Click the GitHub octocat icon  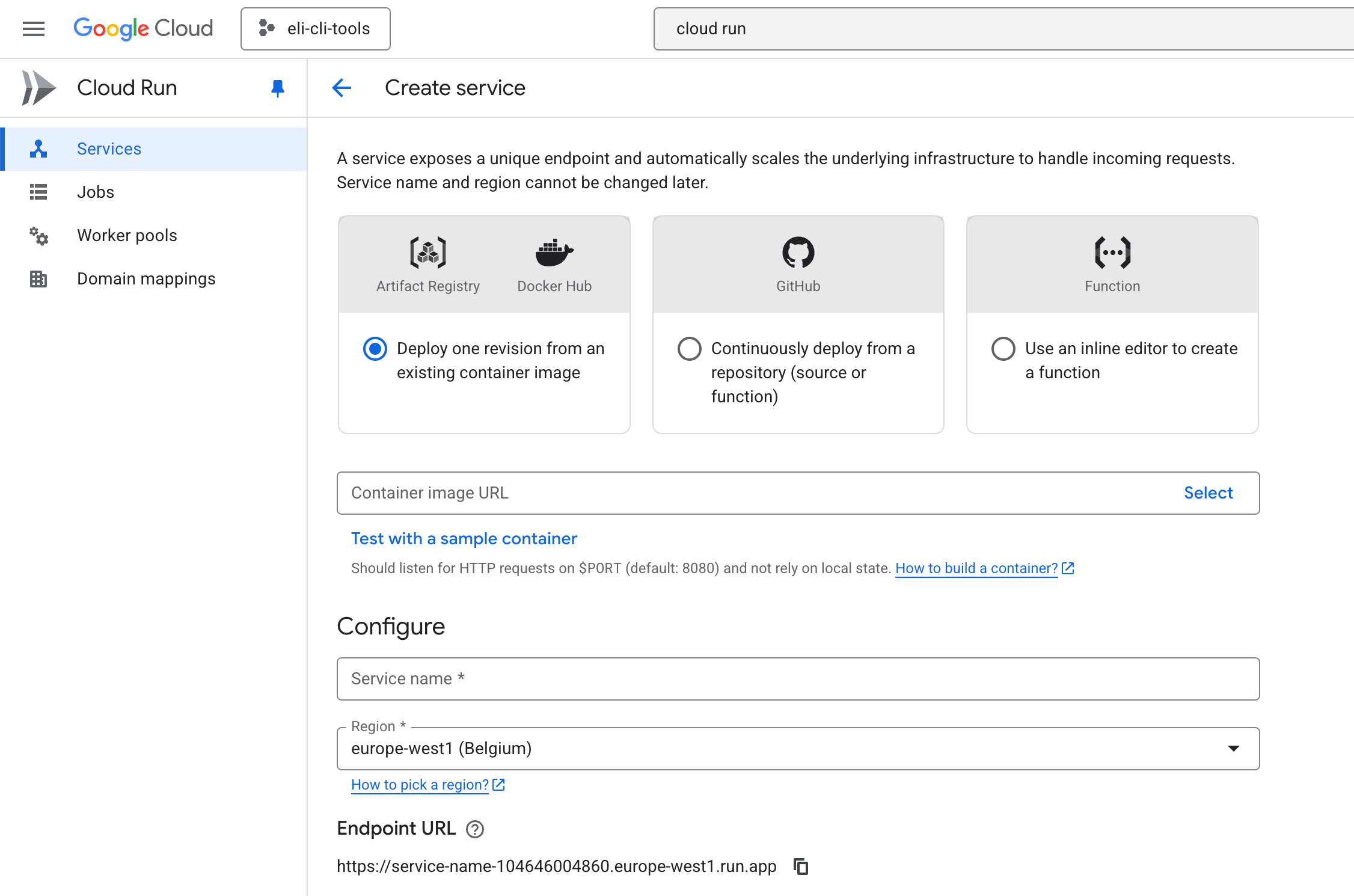click(798, 252)
